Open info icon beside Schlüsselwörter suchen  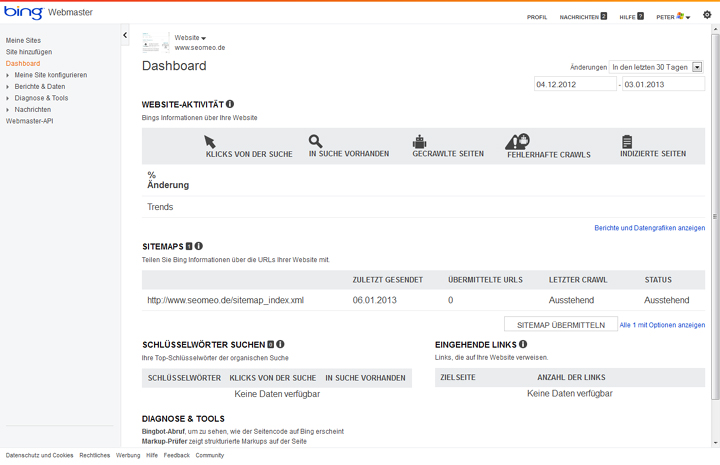click(281, 344)
